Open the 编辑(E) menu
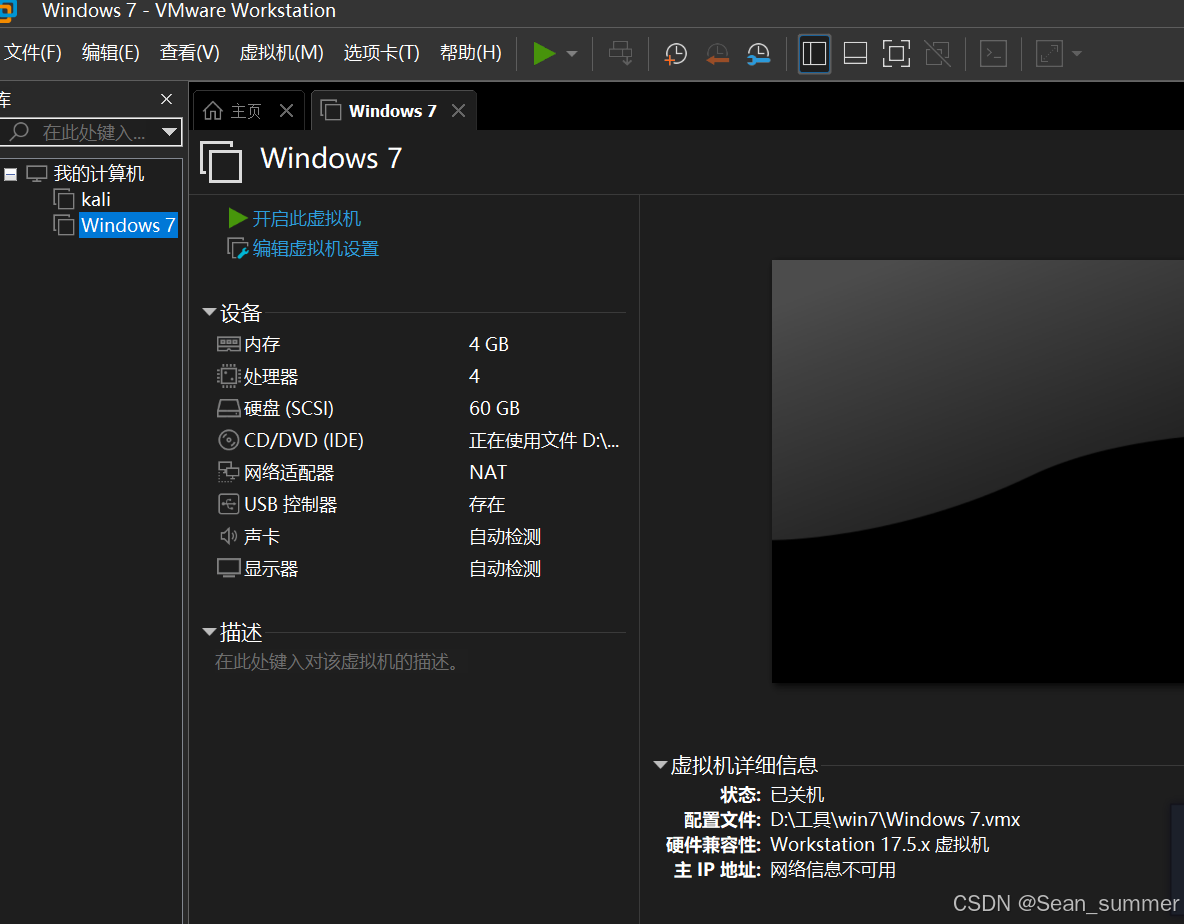Viewport: 1184px width, 924px height. [x=110, y=52]
